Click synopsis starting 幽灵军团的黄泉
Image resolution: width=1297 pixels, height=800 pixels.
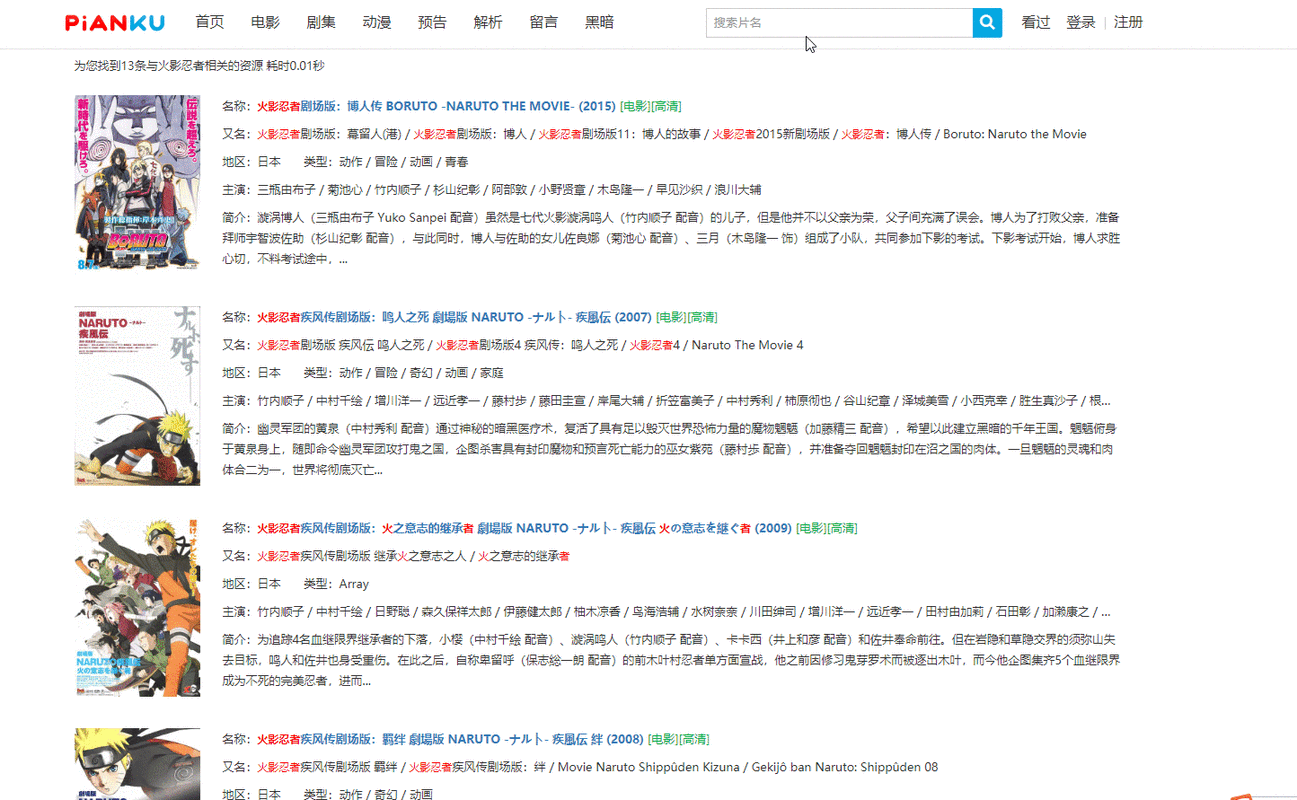tap(670, 449)
